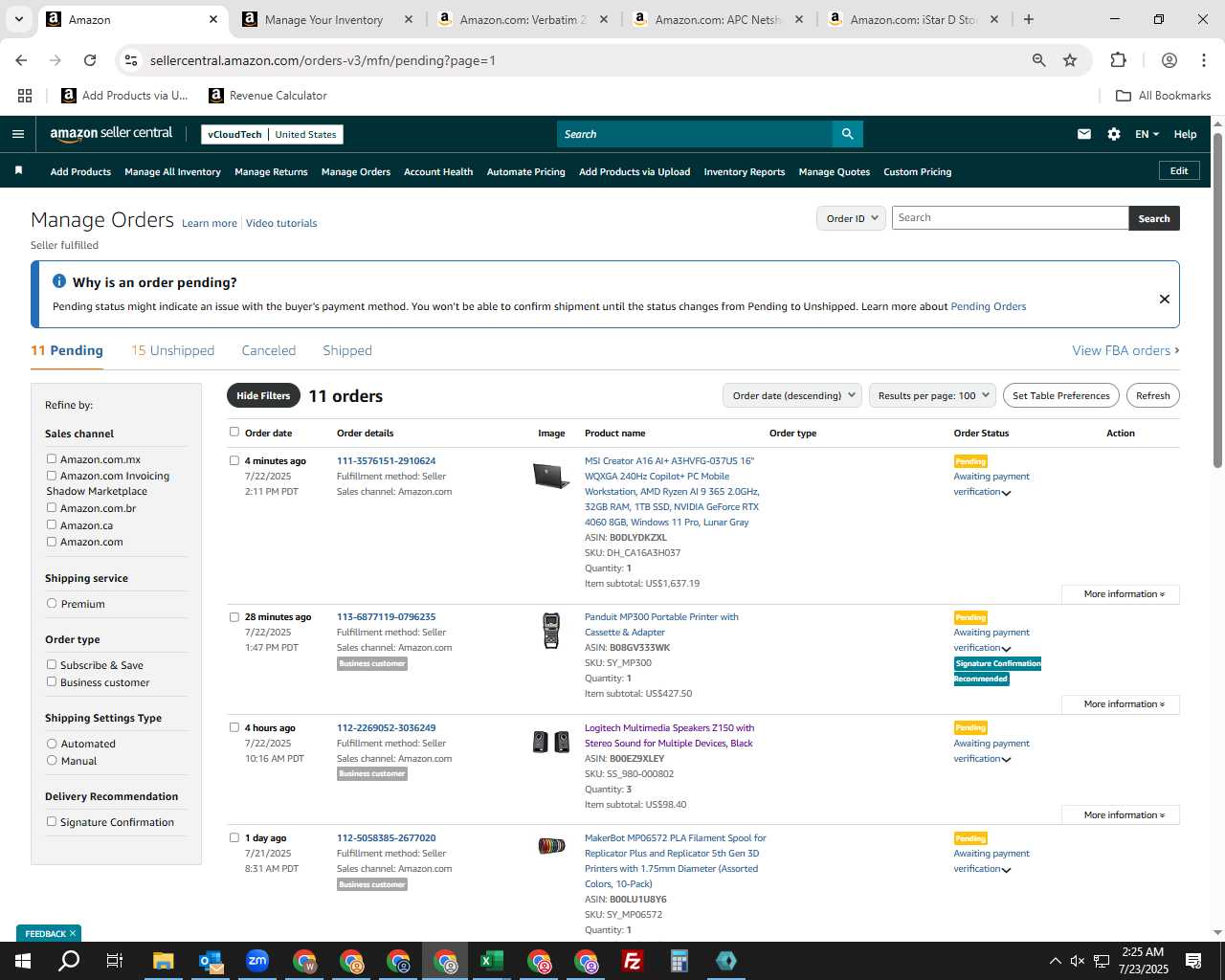Viewport: 1225px width, 980px height.
Task: Click the zoom magnifier icon in address bar
Action: pyautogui.click(x=1038, y=60)
